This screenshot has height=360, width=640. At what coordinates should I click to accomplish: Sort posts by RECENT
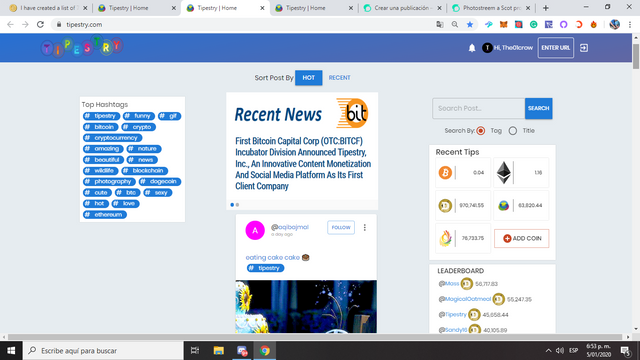(340, 78)
